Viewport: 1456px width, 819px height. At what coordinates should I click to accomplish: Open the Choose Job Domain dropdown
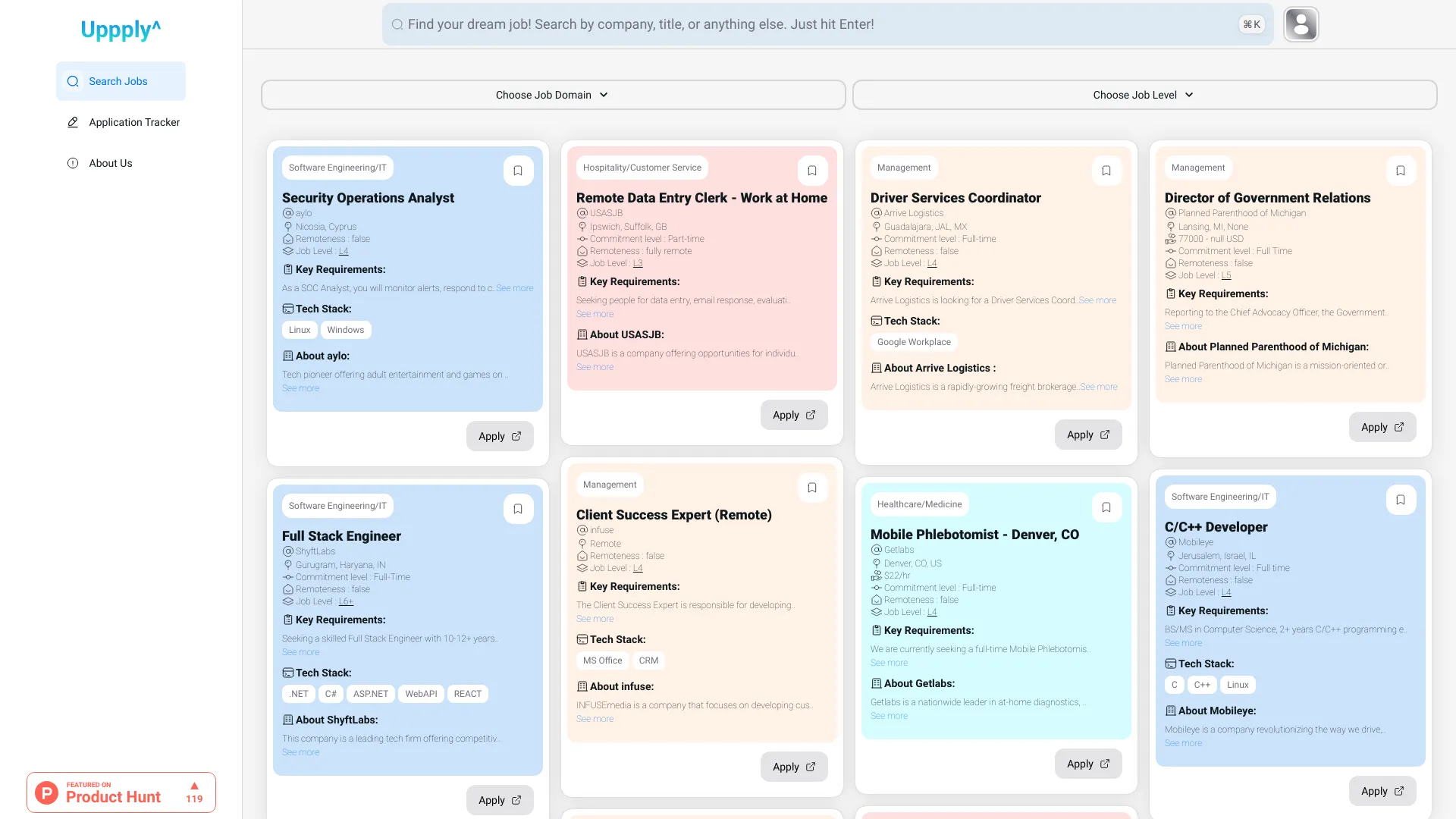click(x=553, y=94)
